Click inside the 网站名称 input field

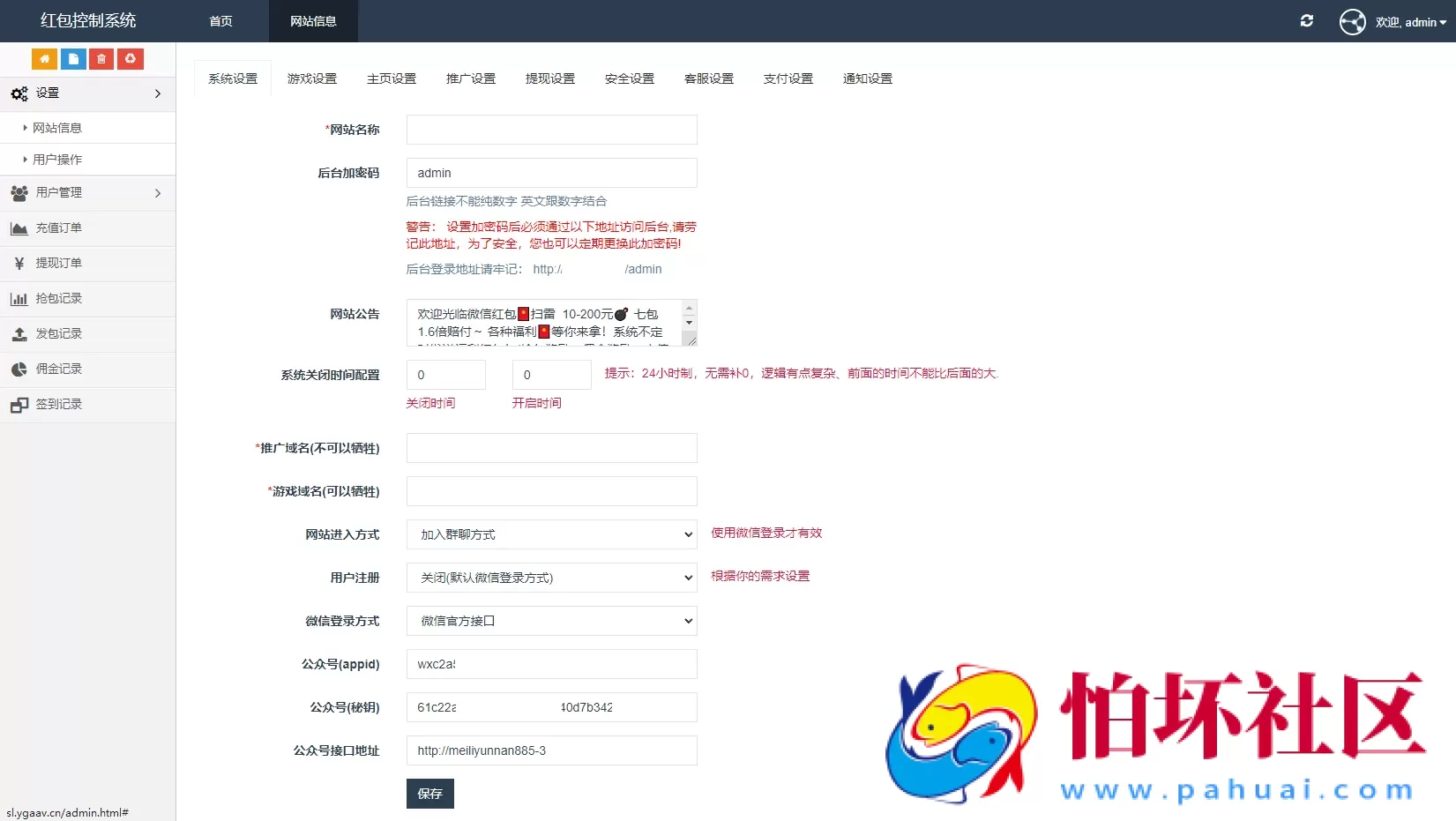550,129
